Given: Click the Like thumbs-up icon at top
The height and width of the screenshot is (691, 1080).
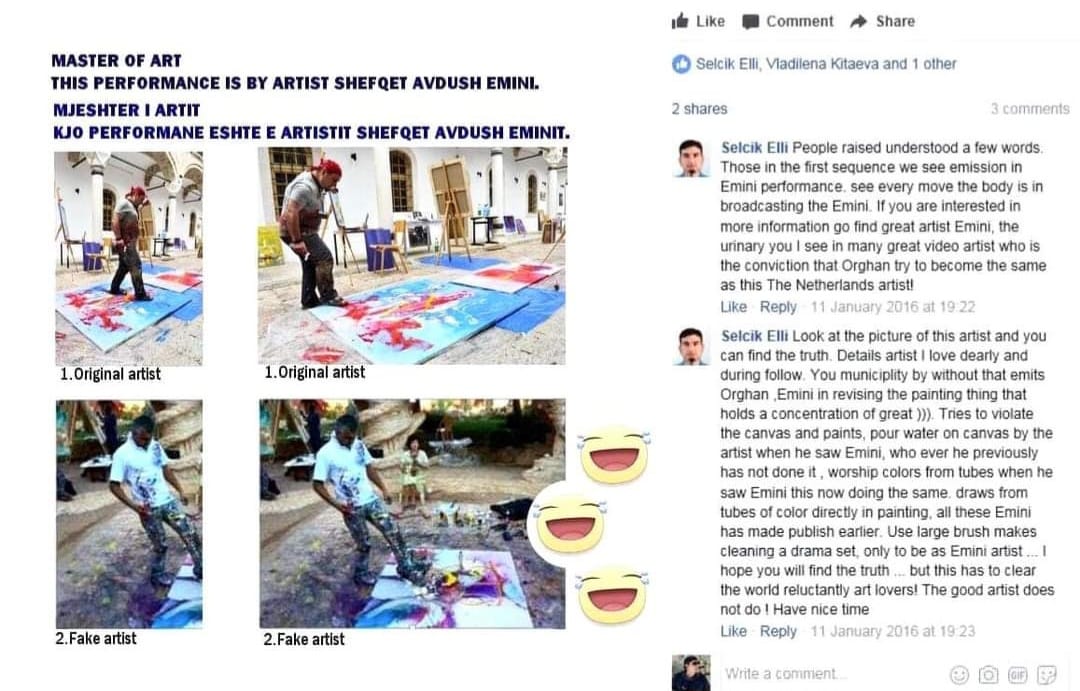Looking at the screenshot, I should (x=680, y=21).
